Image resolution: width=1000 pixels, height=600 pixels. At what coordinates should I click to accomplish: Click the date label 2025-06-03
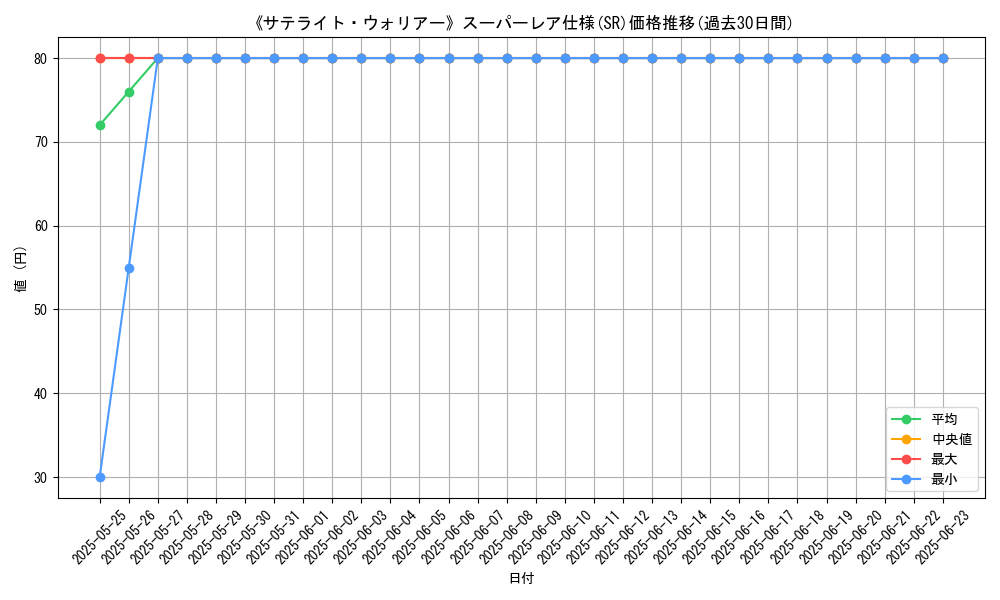tap(360, 538)
